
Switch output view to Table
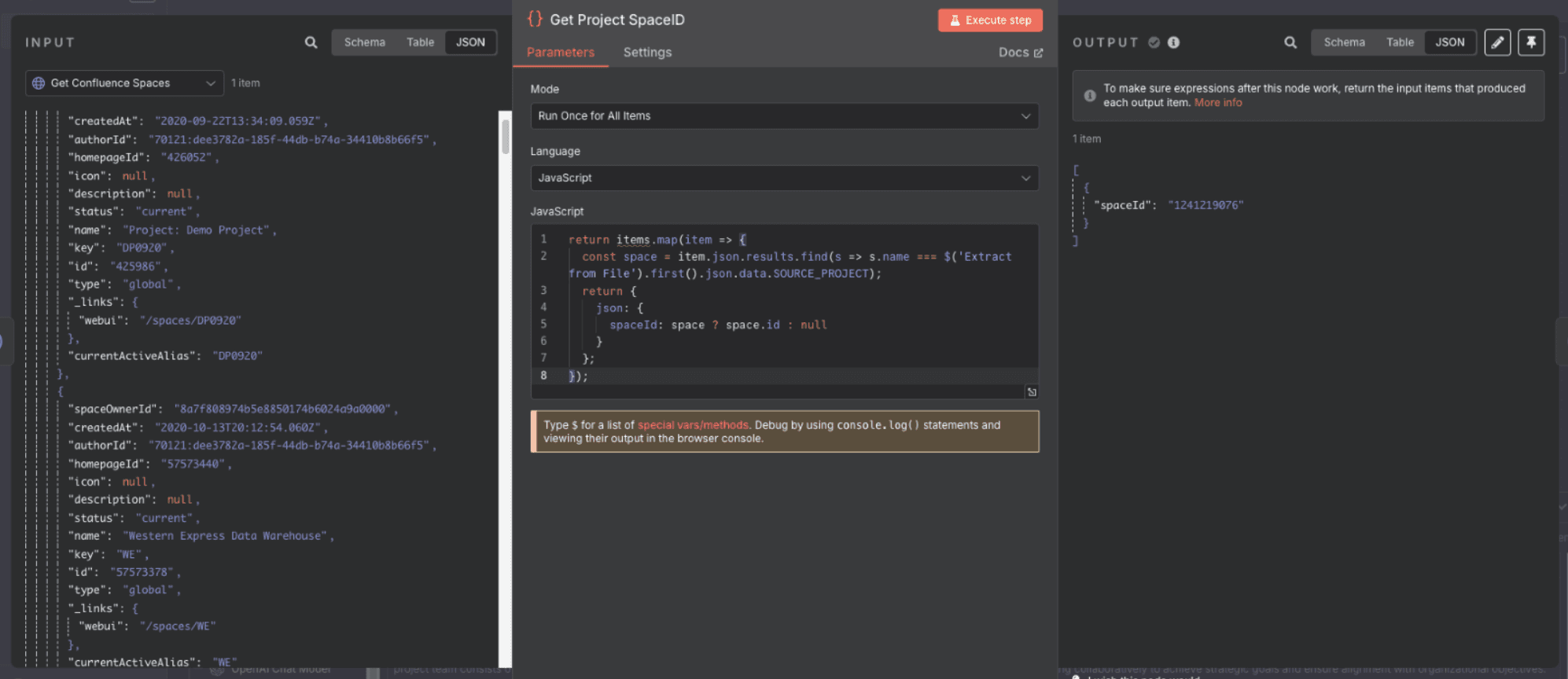coord(1400,42)
